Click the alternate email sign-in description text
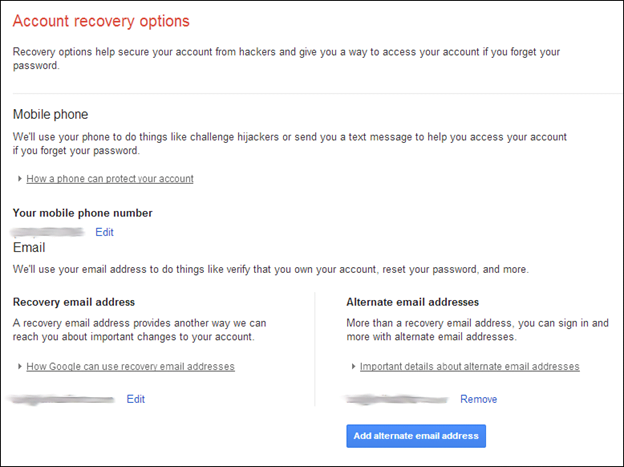This screenshot has height=467, width=624. [x=477, y=330]
